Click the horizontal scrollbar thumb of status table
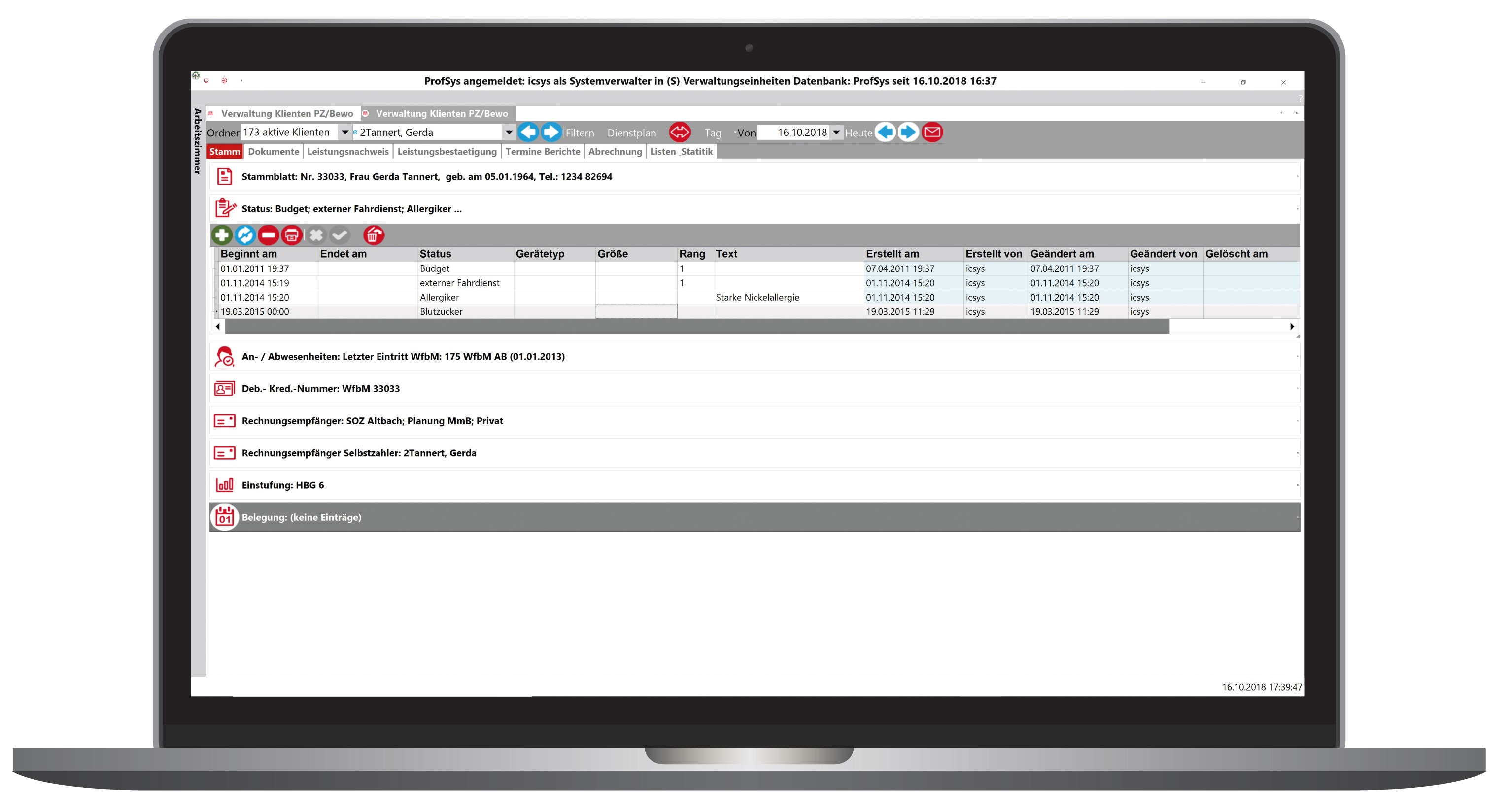 point(697,327)
